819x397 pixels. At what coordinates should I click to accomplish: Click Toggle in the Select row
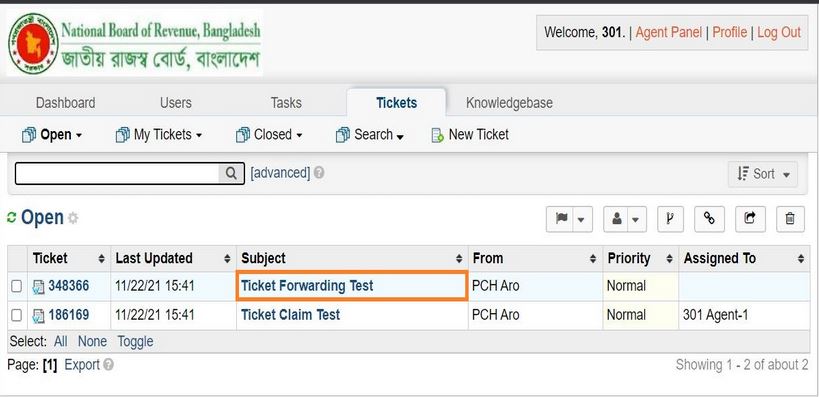pos(135,342)
